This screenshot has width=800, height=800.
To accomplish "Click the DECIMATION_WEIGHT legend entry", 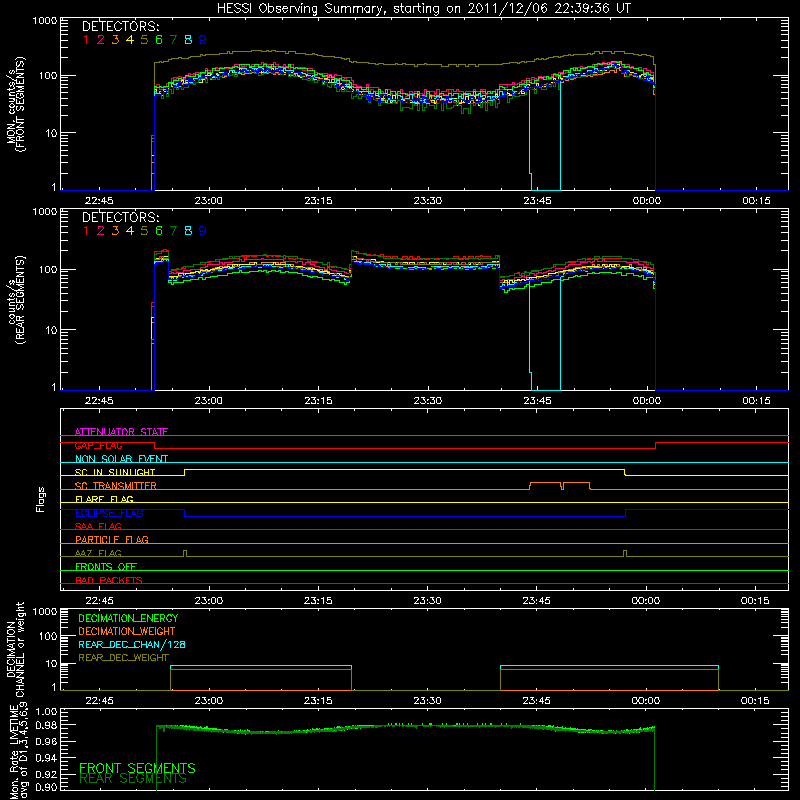I will point(127,631).
